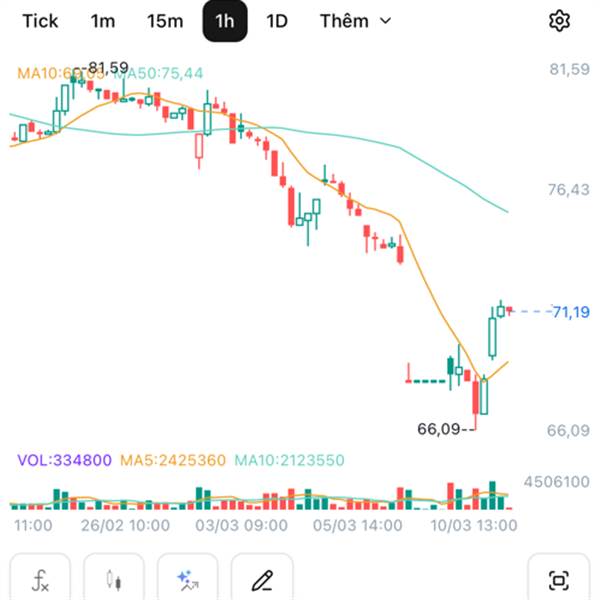600x600 pixels.
Task: Select the 1h timeframe tab
Action: click(225, 21)
